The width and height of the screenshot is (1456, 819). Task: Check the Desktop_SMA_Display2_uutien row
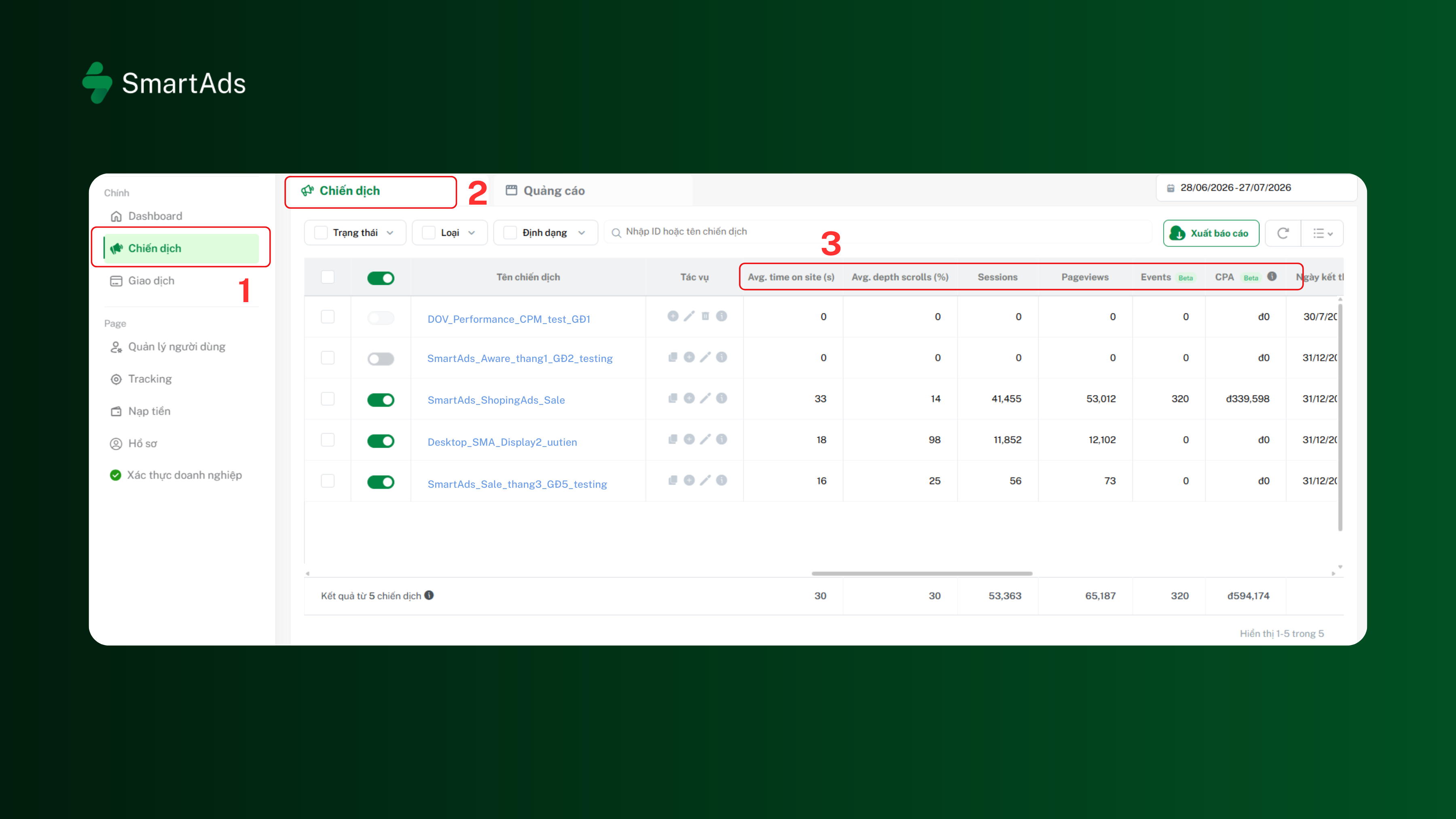328,440
